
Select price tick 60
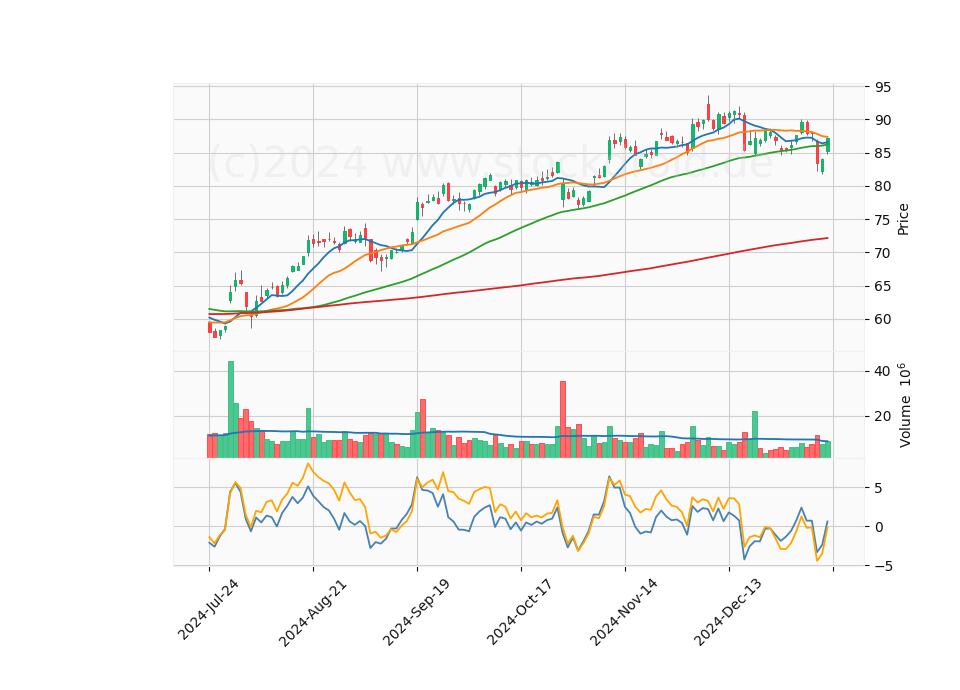pyautogui.click(x=883, y=319)
